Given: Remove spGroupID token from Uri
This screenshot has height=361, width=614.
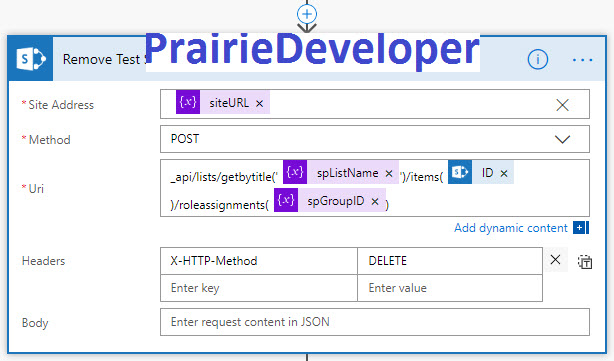Looking at the screenshot, I should pos(375,201).
